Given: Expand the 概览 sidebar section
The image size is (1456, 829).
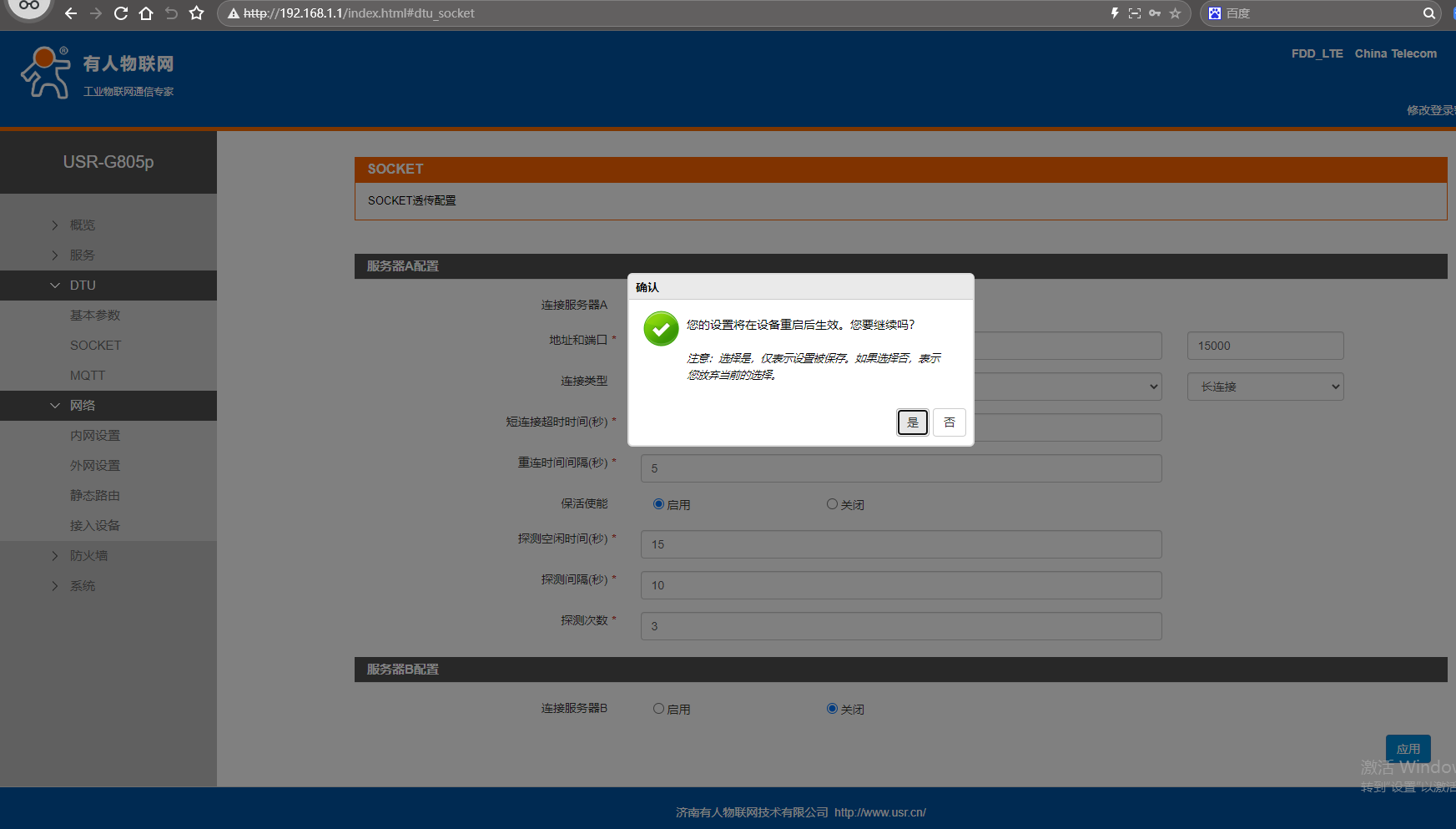Looking at the screenshot, I should (82, 225).
